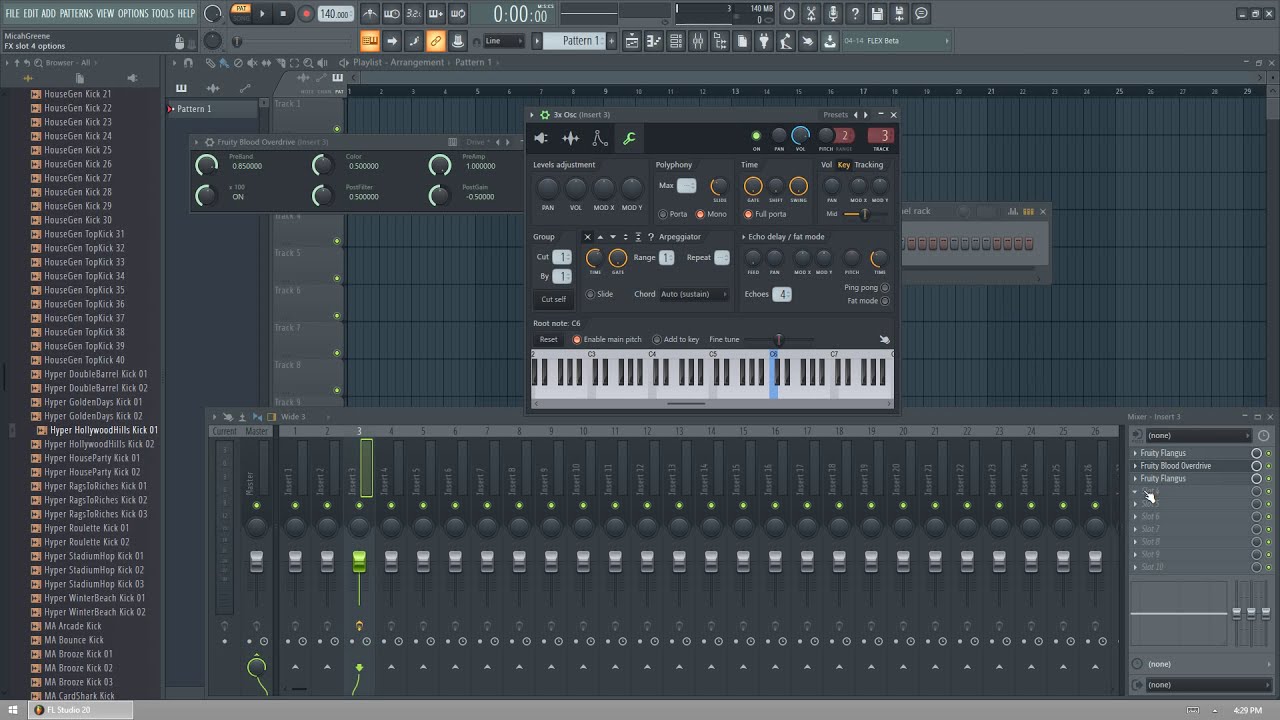Click the undo history icon in toolbar

point(789,14)
